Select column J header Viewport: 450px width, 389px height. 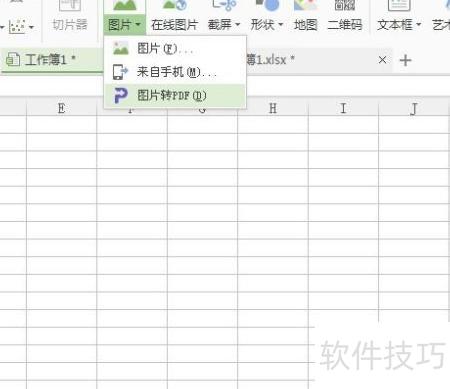pos(414,108)
